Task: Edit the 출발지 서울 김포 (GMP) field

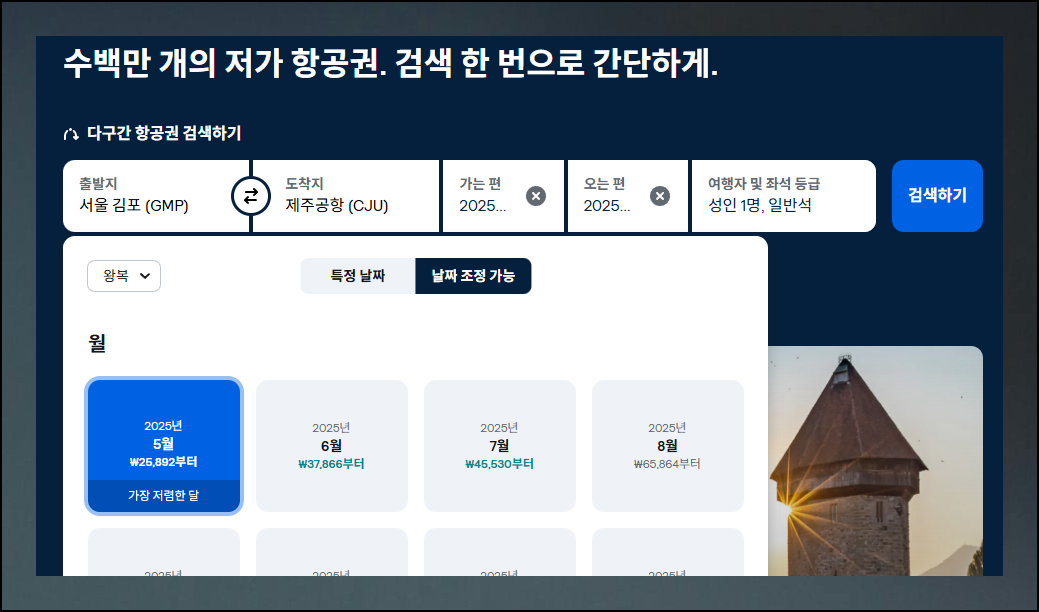Action: pos(156,196)
